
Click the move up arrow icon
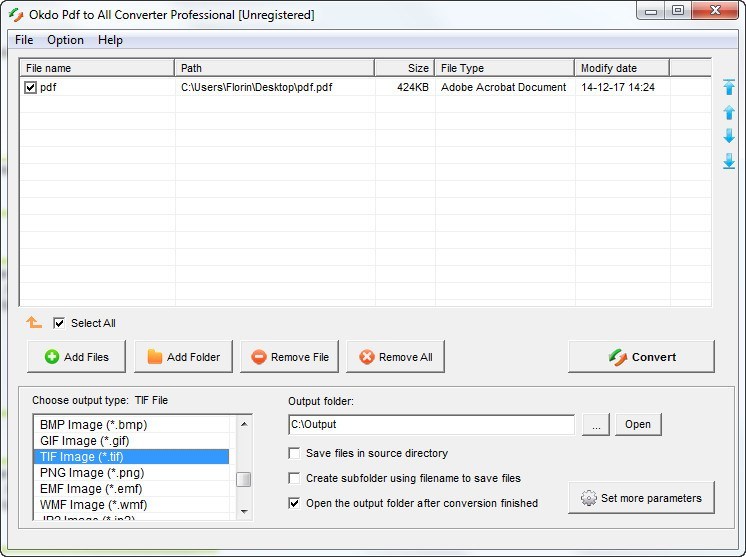(729, 113)
